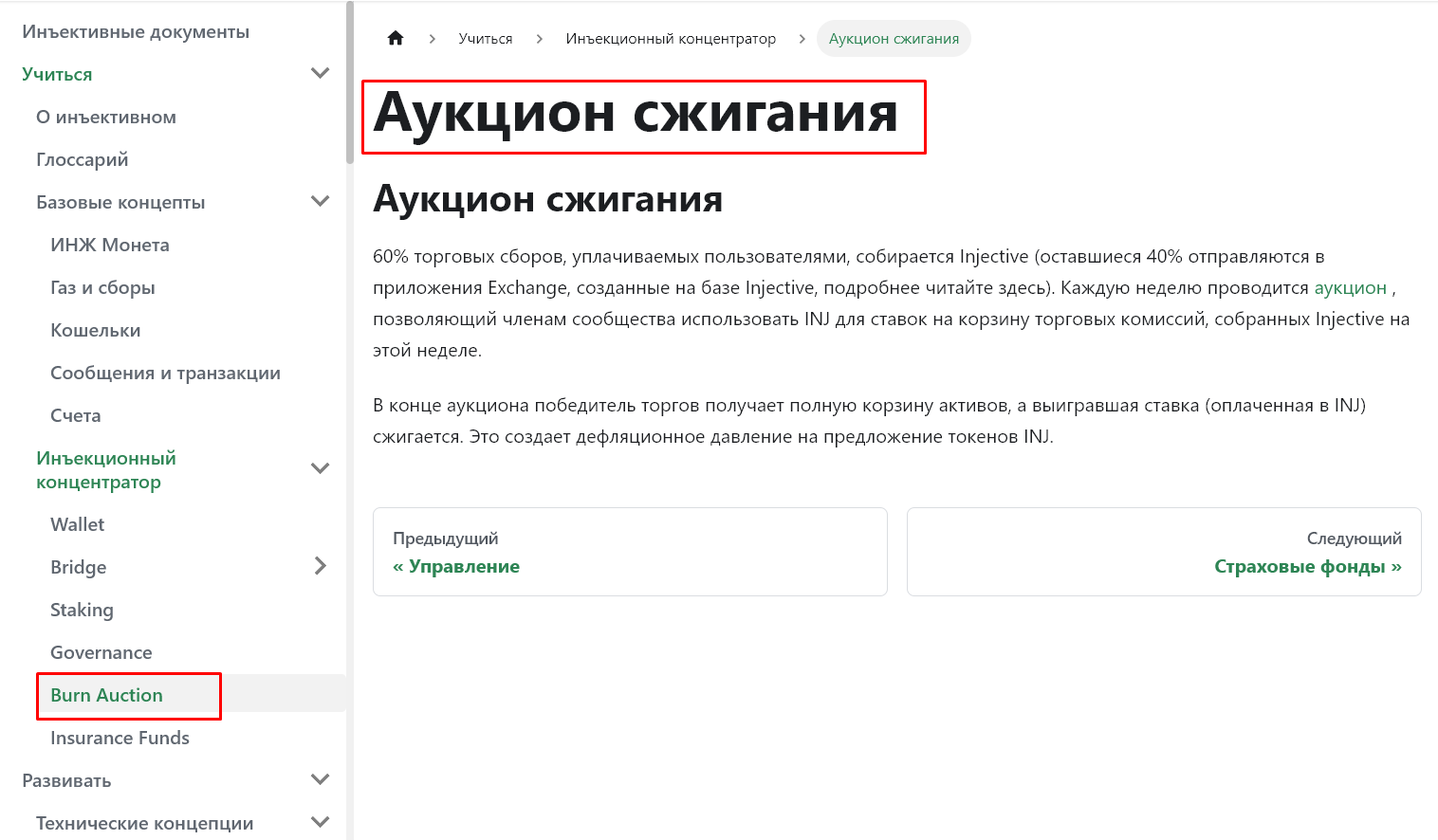Select the 'Аукцион сжигания' breadcrumb chip

894,39
